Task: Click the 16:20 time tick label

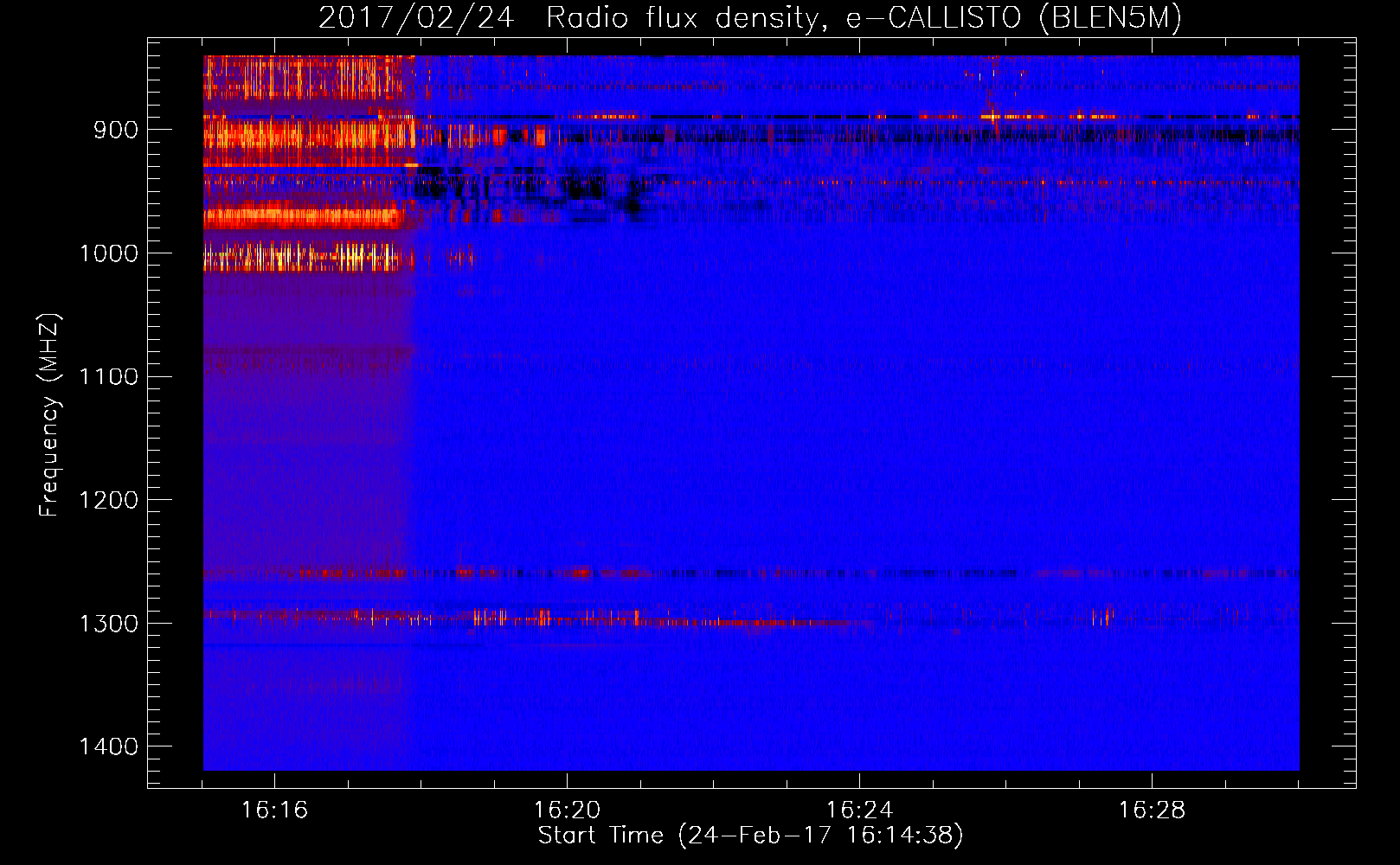Action: pyautogui.click(x=567, y=810)
